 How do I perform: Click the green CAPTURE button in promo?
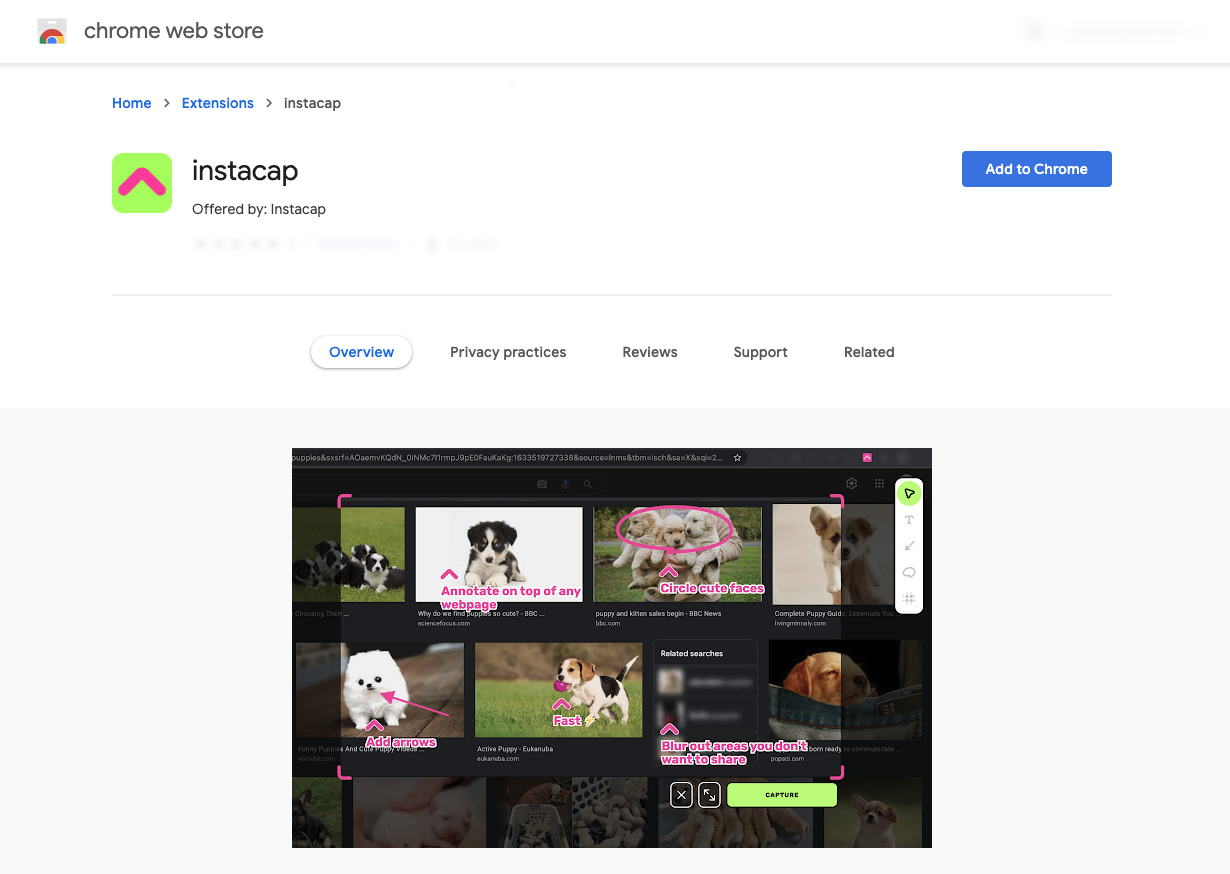pyautogui.click(x=782, y=795)
